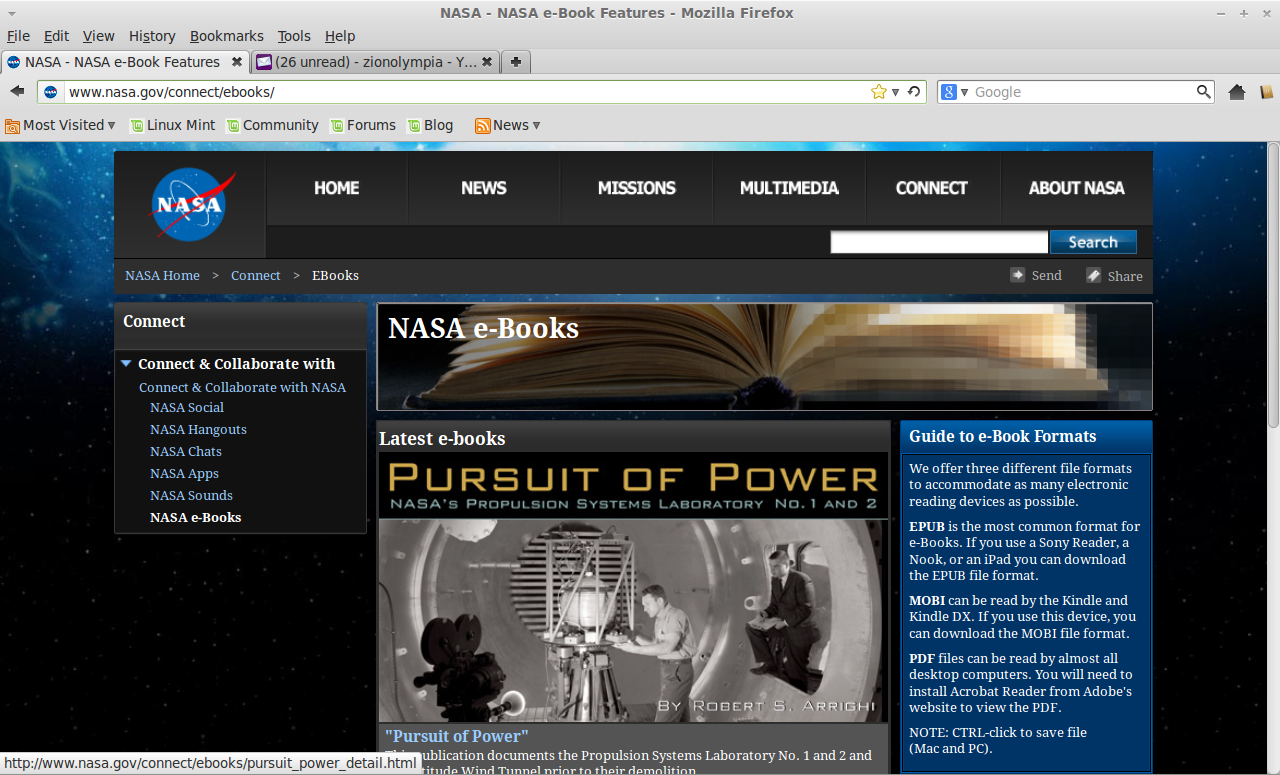This screenshot has width=1280, height=775.
Task: Open the NASA Hangouts sidebar link
Action: tap(198, 429)
